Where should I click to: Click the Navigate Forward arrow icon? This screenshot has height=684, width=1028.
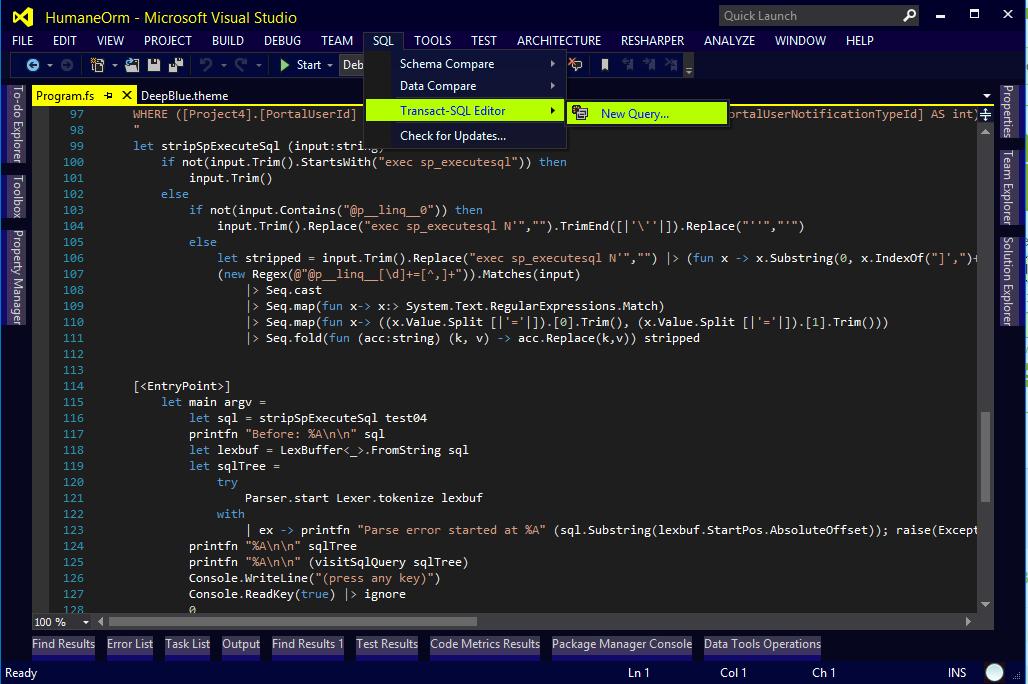coord(67,65)
